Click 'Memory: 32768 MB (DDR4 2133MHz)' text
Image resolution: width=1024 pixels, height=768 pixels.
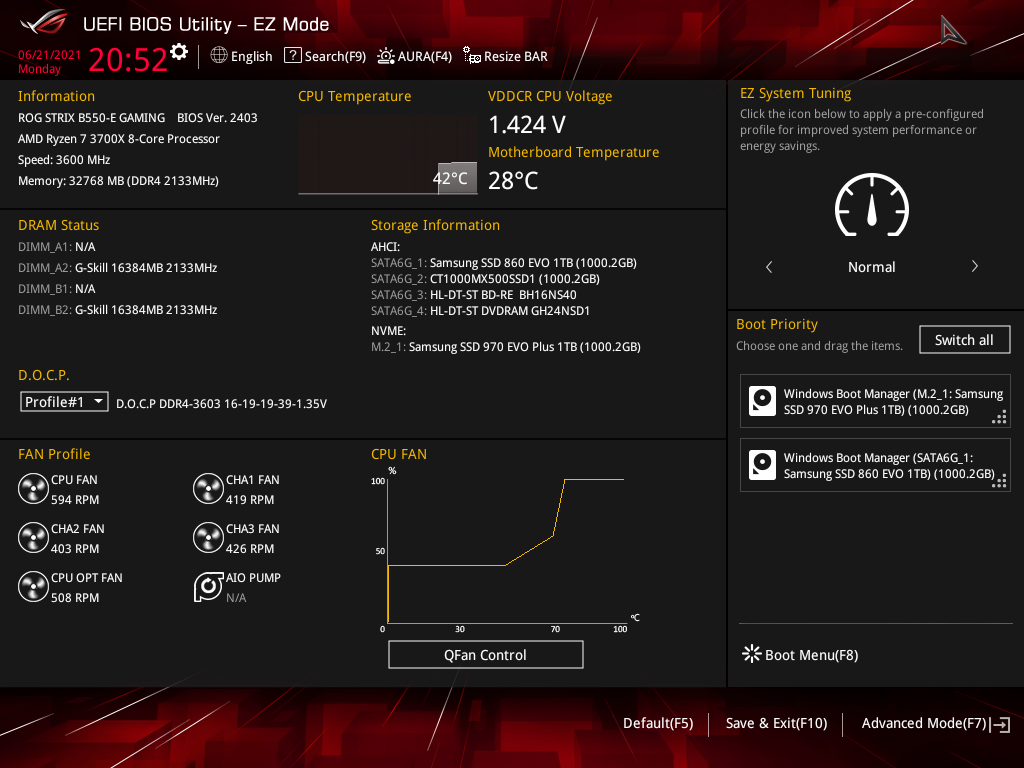pyautogui.click(x=118, y=180)
